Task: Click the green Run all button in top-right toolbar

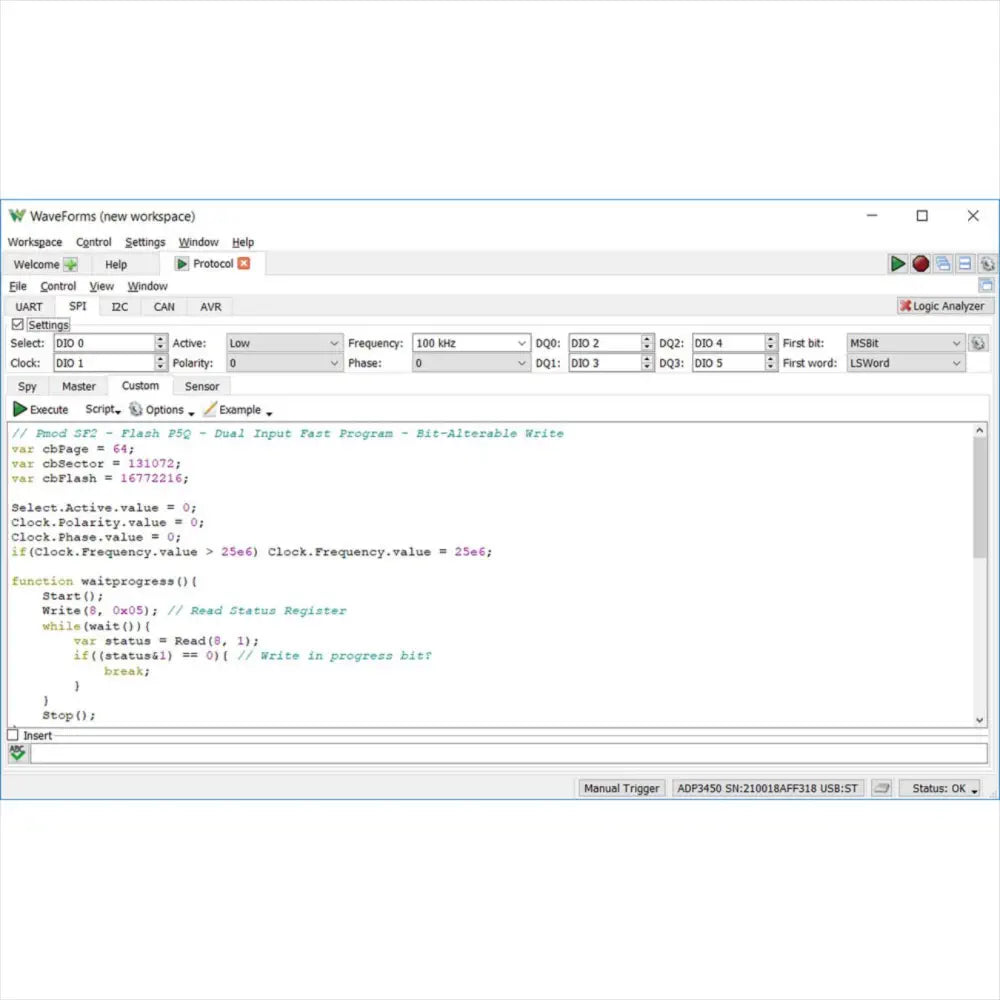Action: (x=898, y=264)
